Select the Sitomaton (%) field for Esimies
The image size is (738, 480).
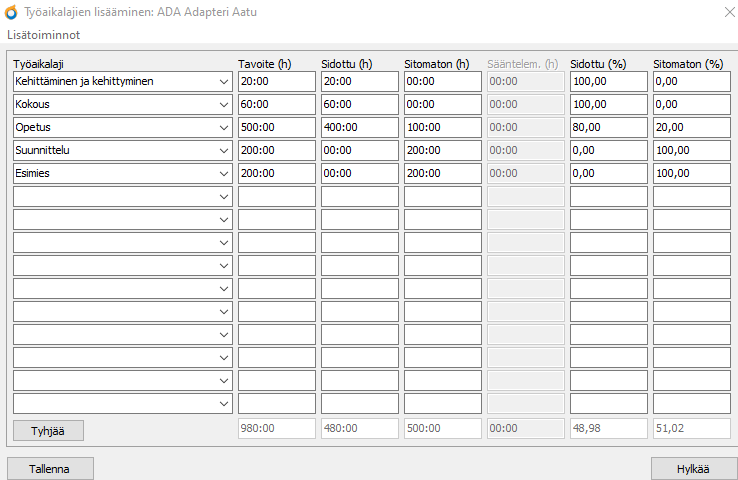(691, 173)
